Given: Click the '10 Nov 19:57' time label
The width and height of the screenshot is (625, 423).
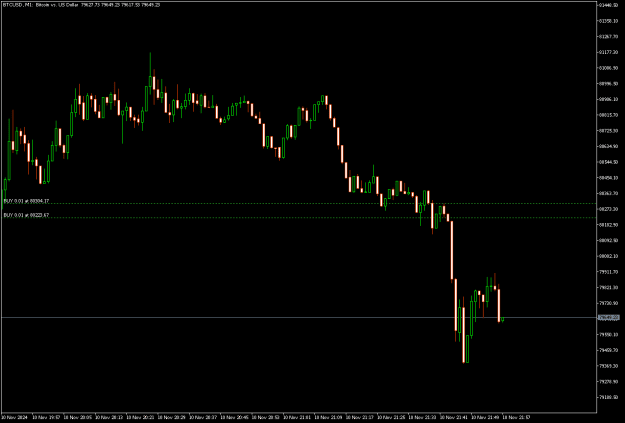Looking at the screenshot, I should click(46, 417).
